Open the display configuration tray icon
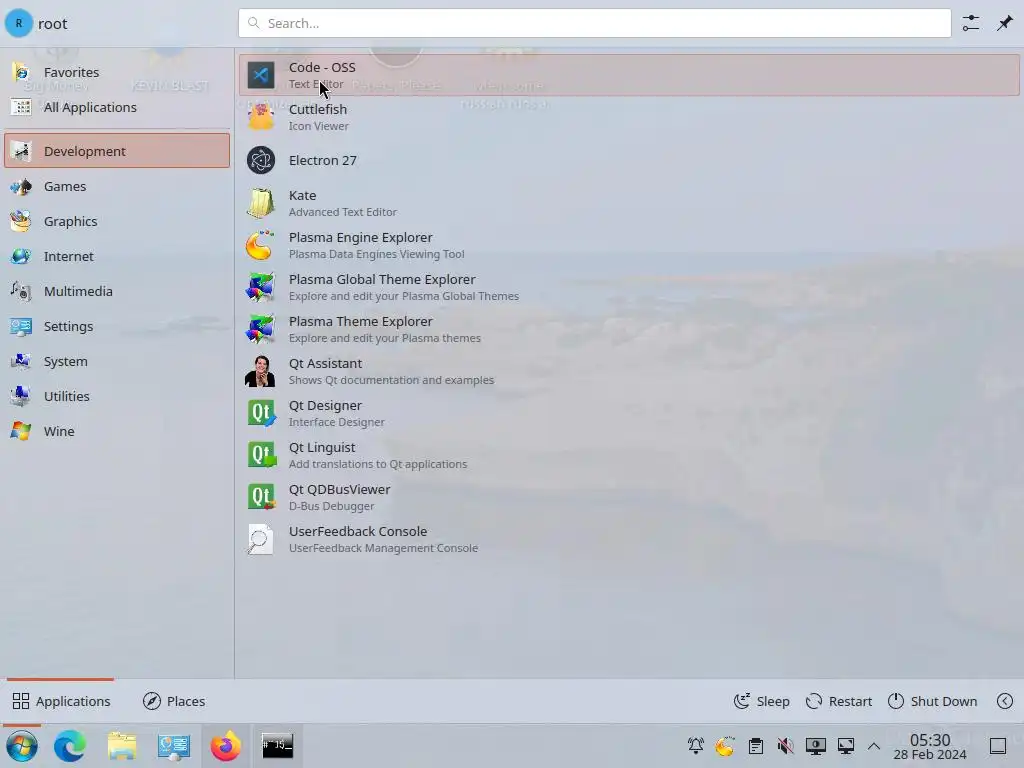This screenshot has width=1024, height=768. point(816,746)
